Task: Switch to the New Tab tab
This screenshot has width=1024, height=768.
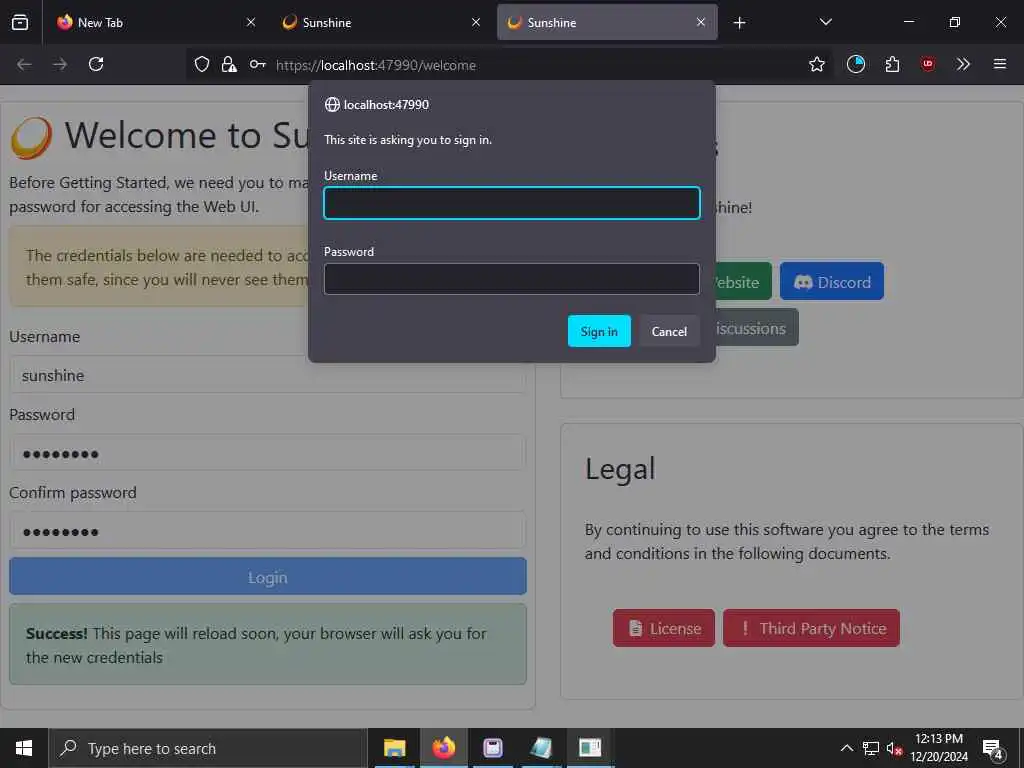Action: pos(152,22)
